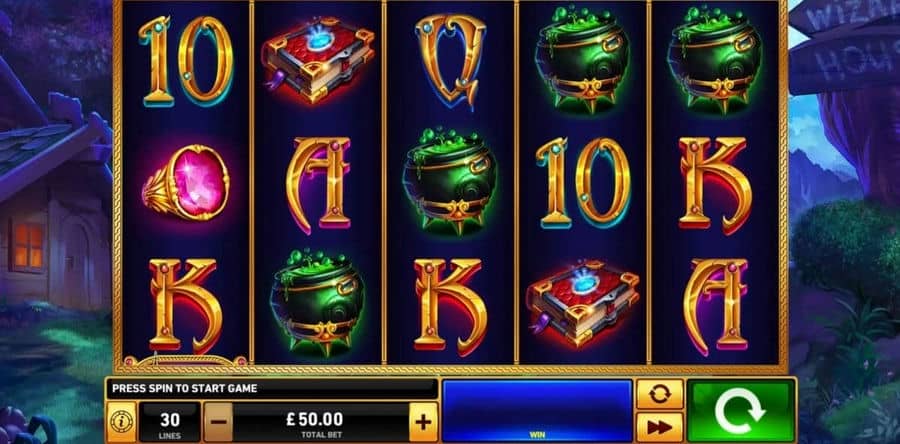The width and height of the screenshot is (900, 444).
Task: Open the info paytable icon
Action: (x=122, y=422)
